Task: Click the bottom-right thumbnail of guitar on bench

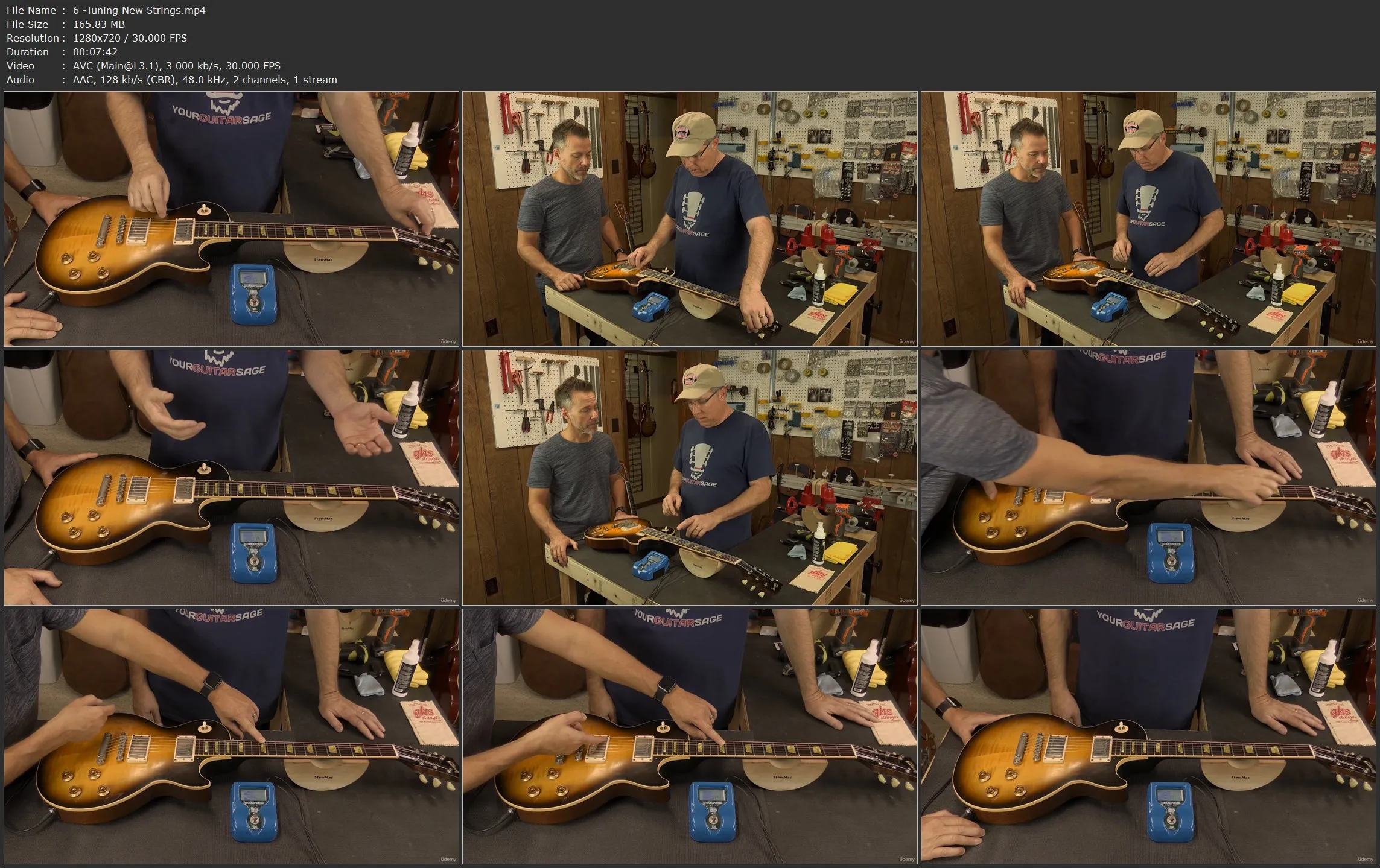Action: click(x=1148, y=736)
